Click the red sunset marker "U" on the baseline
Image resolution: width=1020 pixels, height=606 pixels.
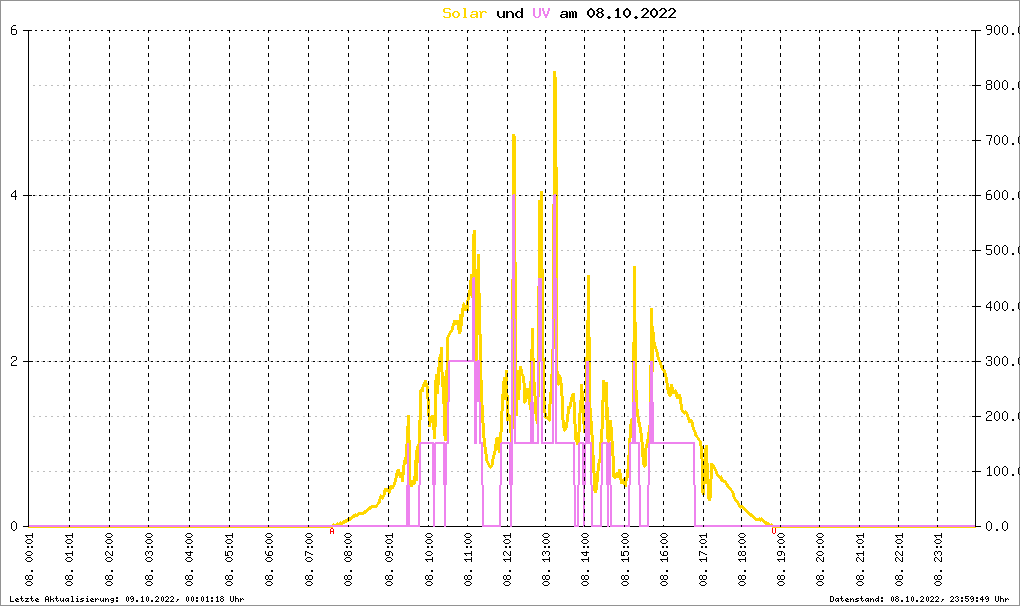[x=773, y=531]
